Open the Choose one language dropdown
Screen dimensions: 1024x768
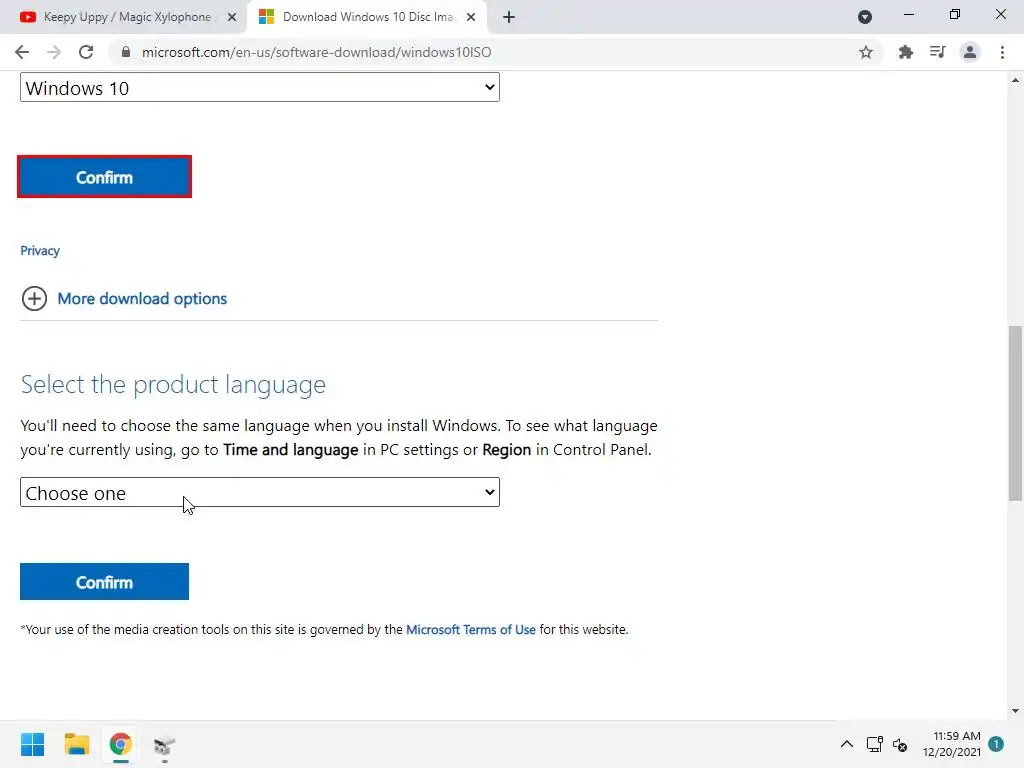[260, 492]
